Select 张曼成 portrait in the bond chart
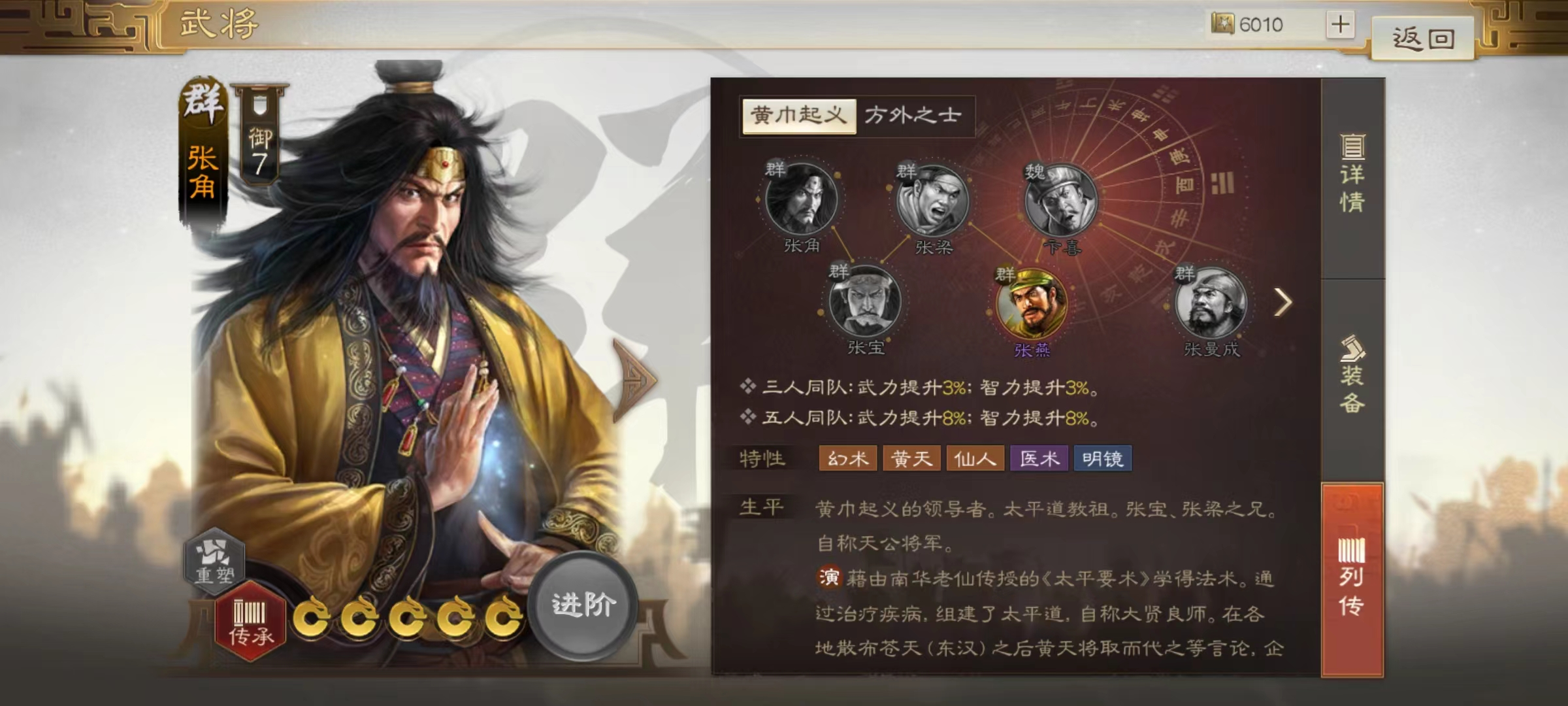Image resolution: width=1568 pixels, height=706 pixels. point(1211,303)
